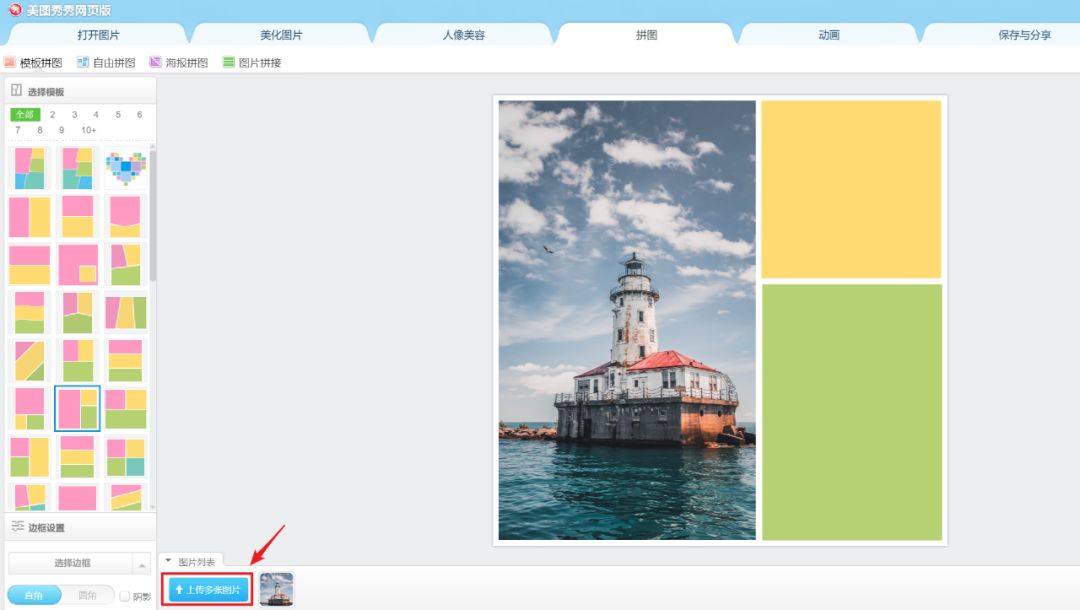The image size is (1080, 610).
Task: Select the heart-shaped collage template
Action: pos(125,168)
